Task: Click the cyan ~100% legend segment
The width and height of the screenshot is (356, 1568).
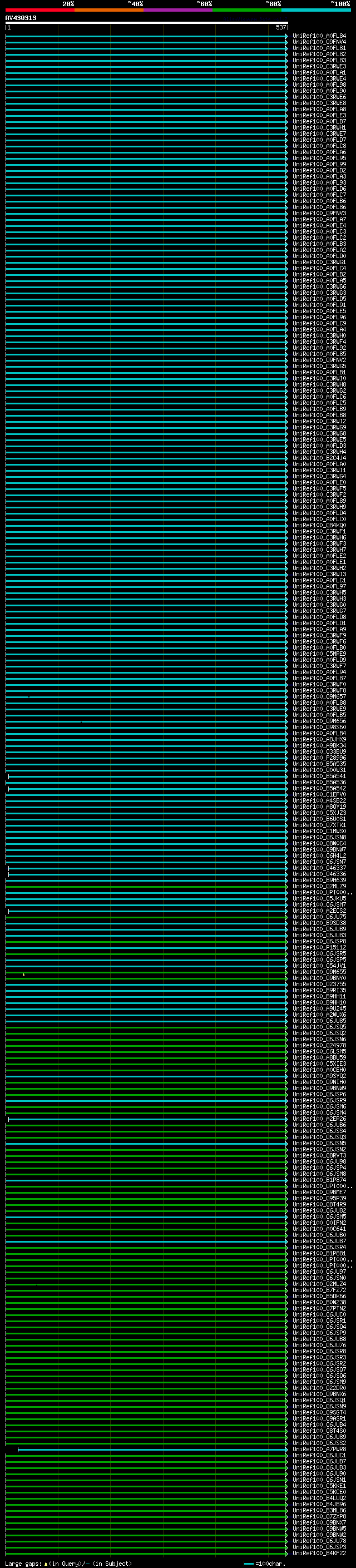Action: [x=316, y=10]
